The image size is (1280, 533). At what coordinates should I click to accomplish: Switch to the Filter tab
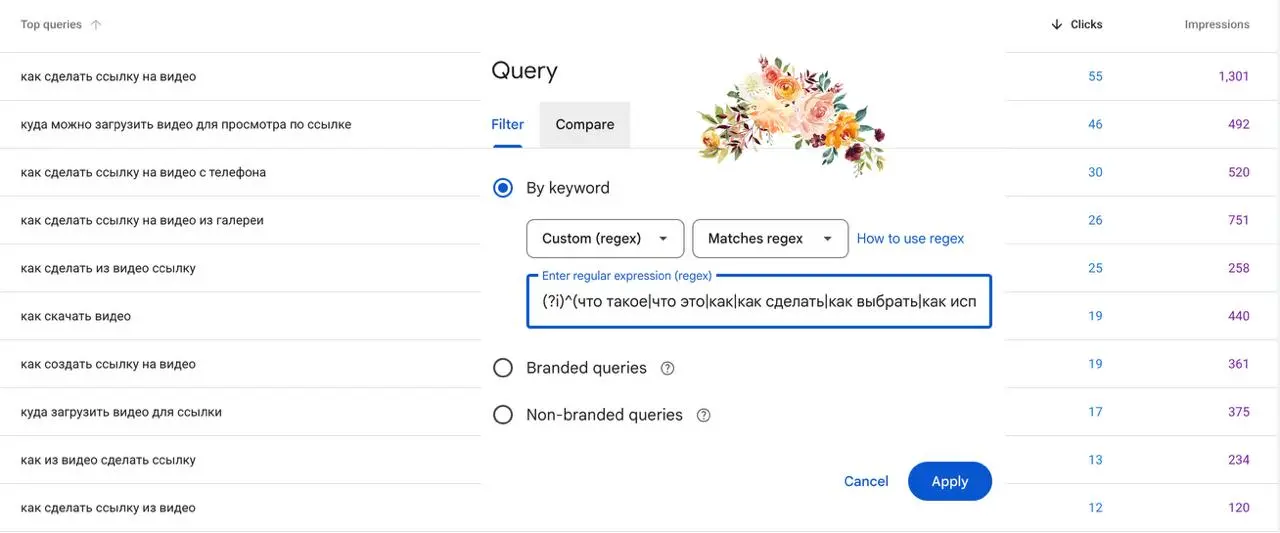(x=508, y=125)
